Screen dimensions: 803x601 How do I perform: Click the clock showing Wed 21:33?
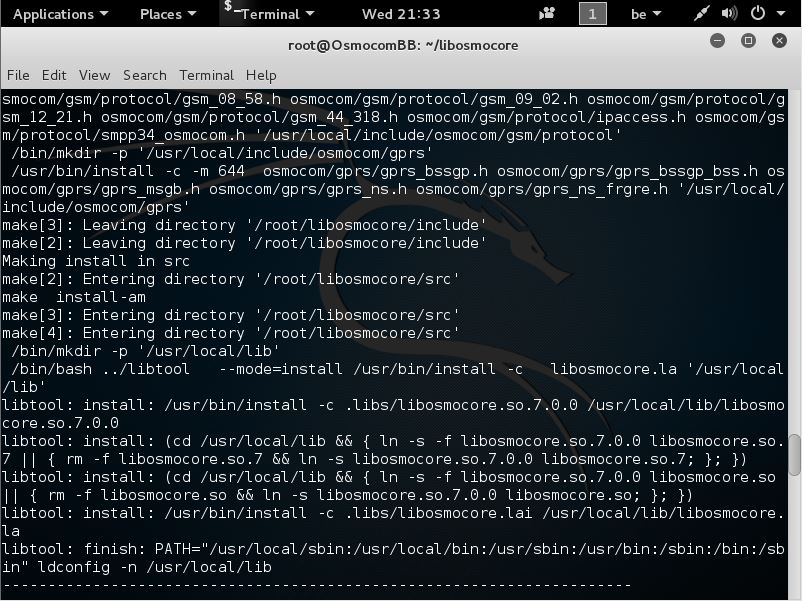pyautogui.click(x=401, y=14)
